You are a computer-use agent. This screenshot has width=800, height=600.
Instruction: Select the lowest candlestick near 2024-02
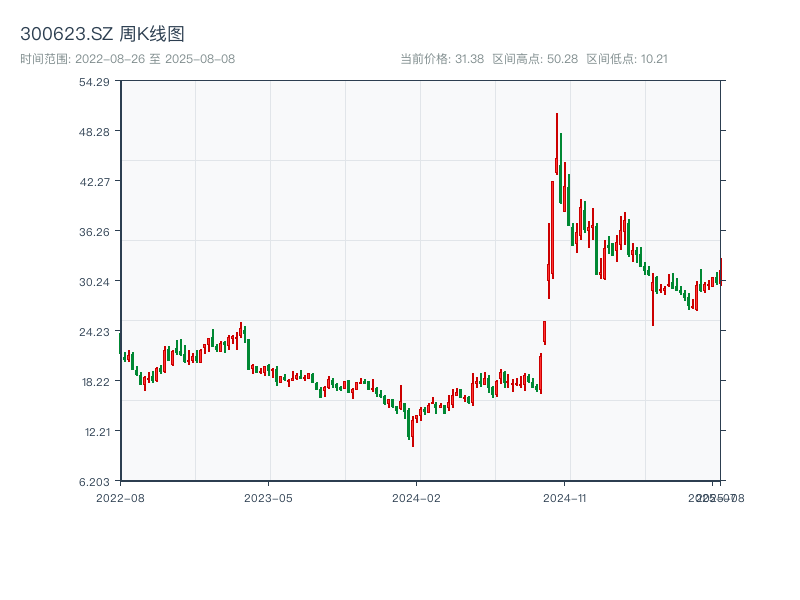coord(412,432)
